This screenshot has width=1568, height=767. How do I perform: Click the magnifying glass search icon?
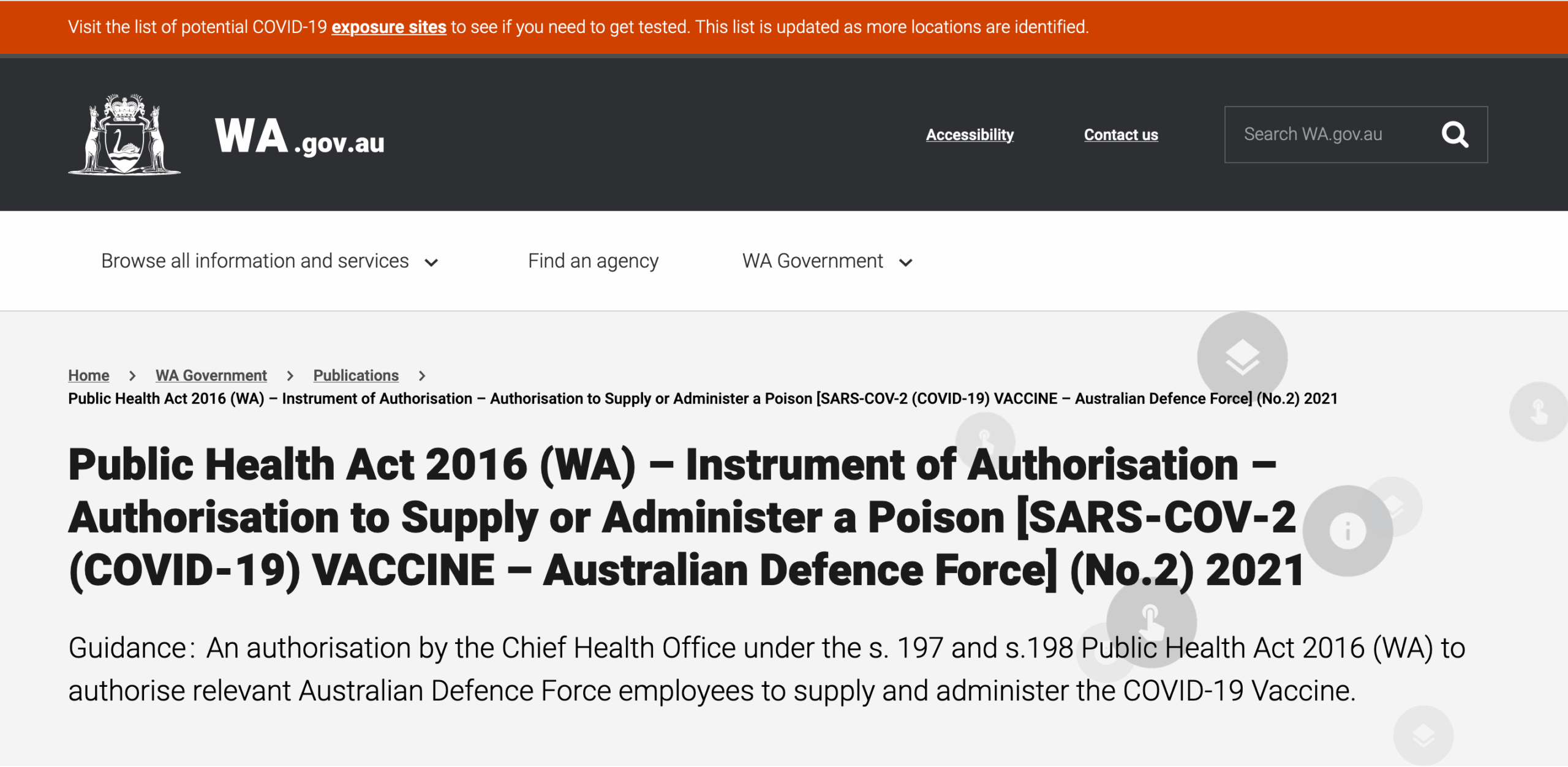[x=1455, y=135]
